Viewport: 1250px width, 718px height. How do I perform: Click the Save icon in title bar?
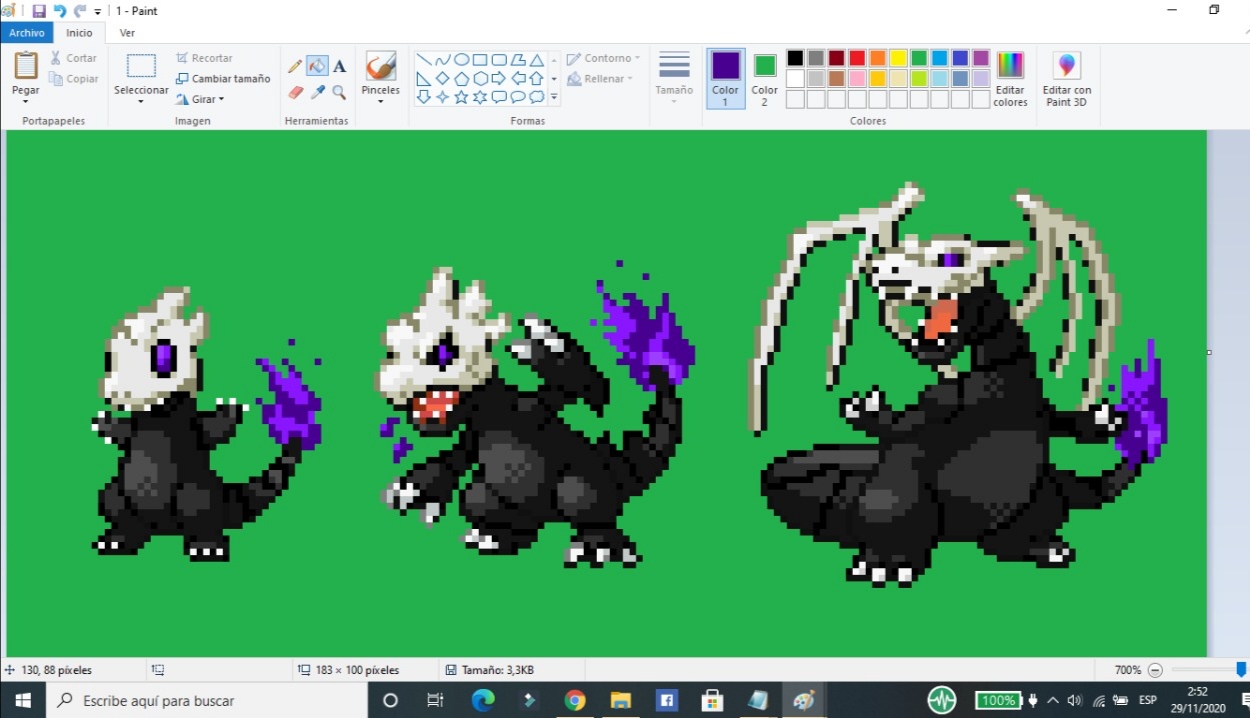[39, 11]
